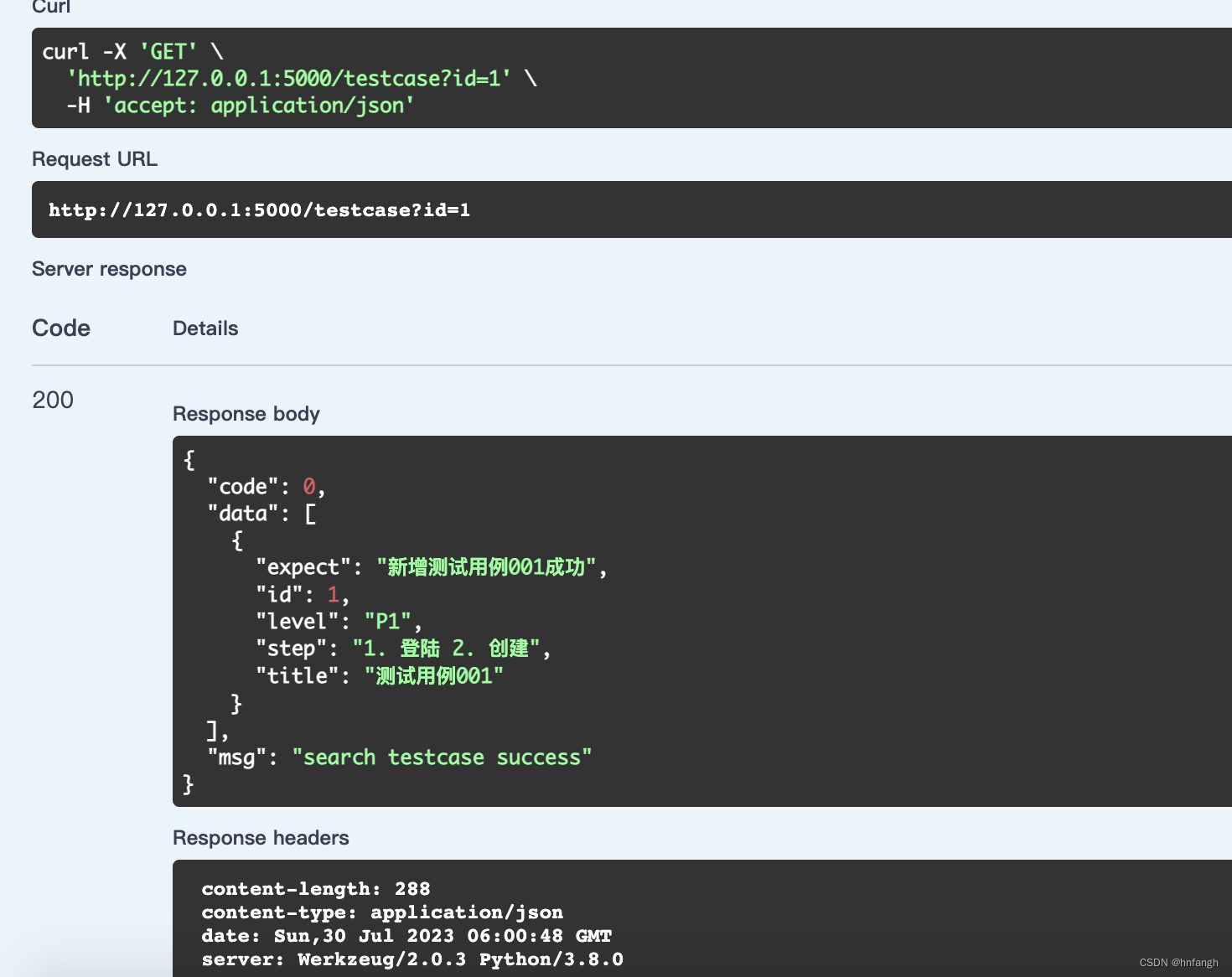Click the "id": 1 line in JSON
This screenshot has width=1232, height=977.
[x=303, y=595]
